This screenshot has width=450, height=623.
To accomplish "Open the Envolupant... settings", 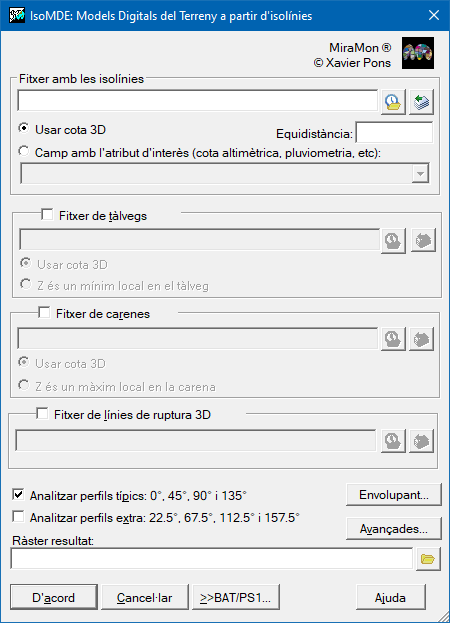I will click(394, 495).
